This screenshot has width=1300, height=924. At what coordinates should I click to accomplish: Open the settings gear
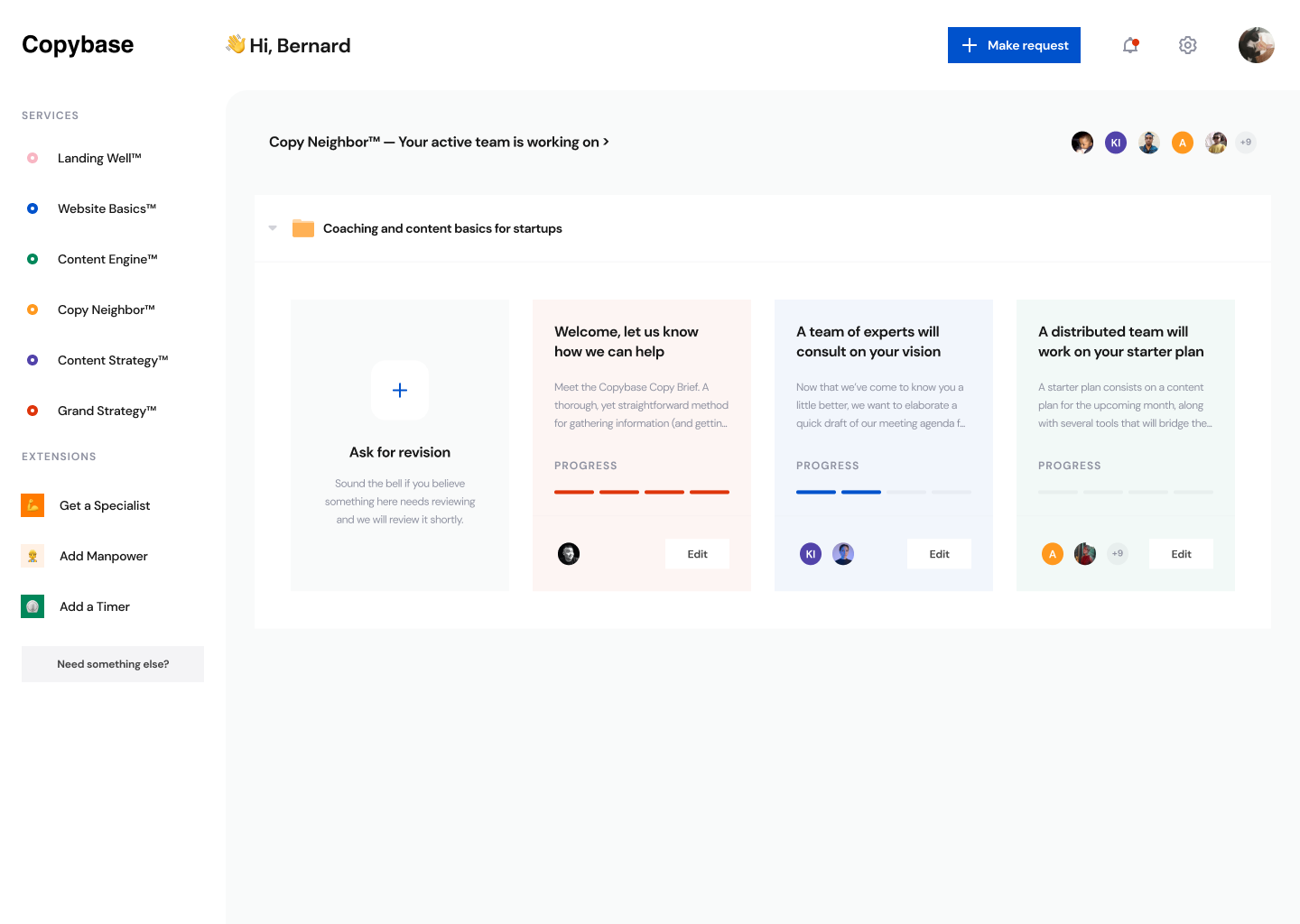click(x=1188, y=45)
